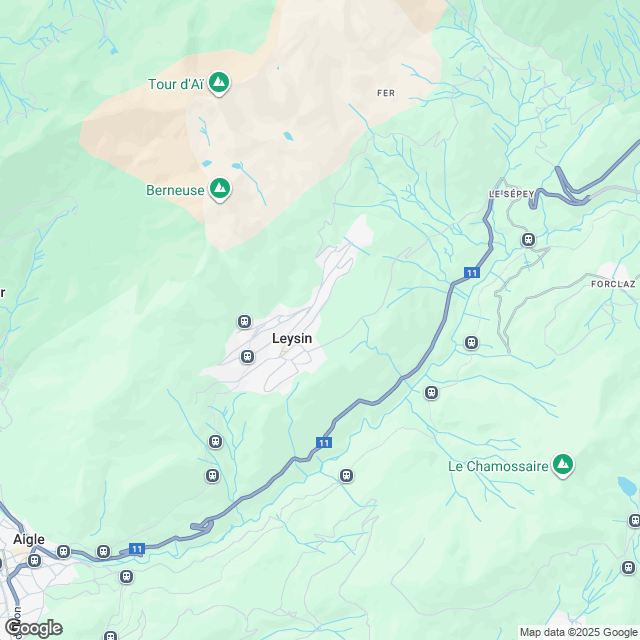Click the train station icon north of Leysin
640x640 pixels.
[244, 322]
